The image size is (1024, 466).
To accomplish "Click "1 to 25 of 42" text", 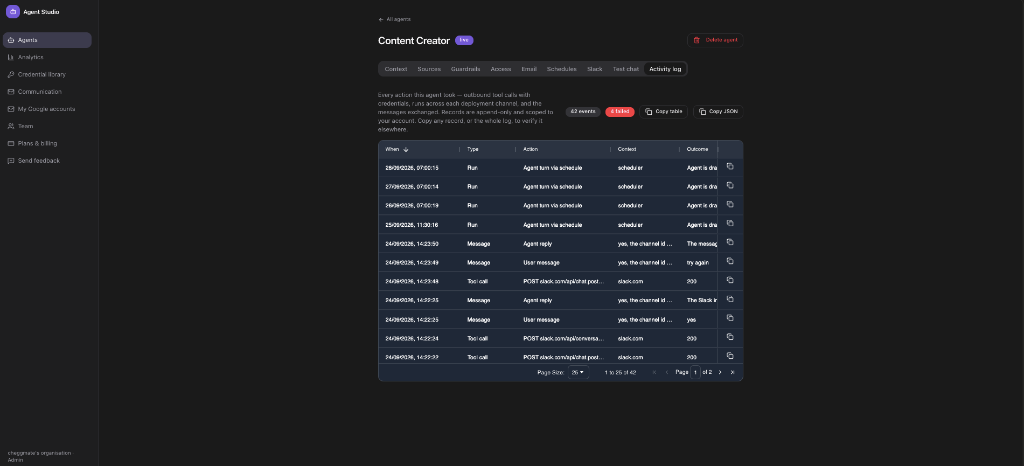I will (x=620, y=373).
